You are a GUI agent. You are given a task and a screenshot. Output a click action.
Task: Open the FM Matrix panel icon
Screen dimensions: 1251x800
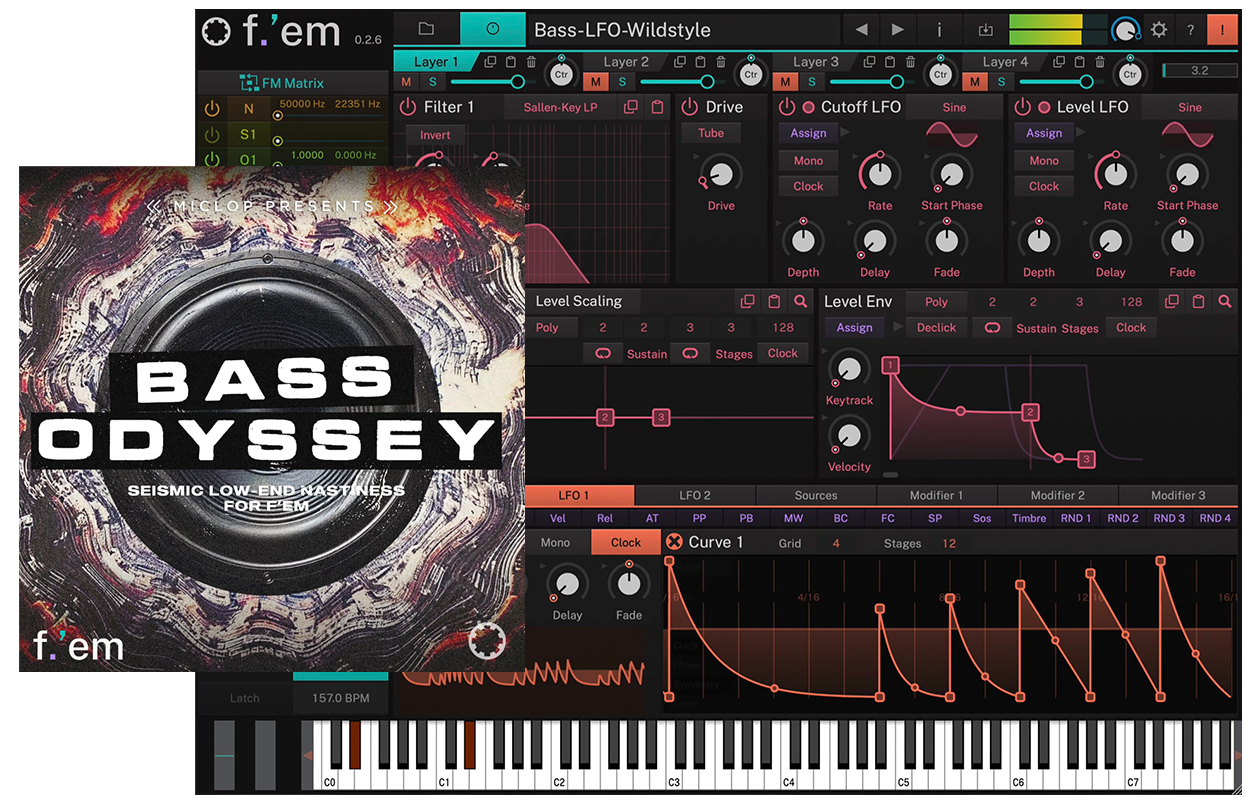pos(249,83)
